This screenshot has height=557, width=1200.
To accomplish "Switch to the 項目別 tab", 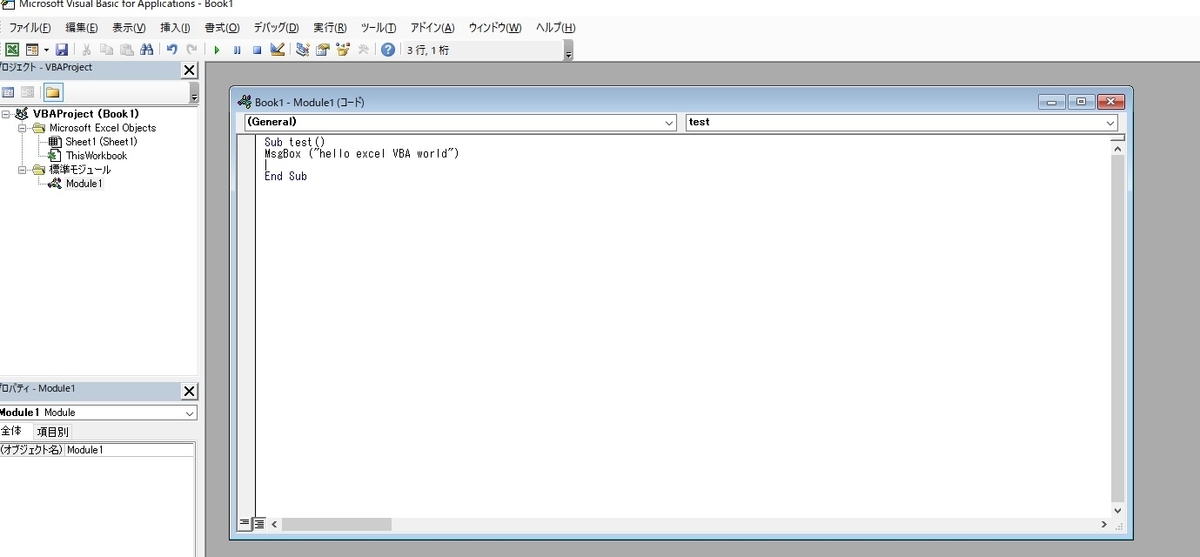I will pyautogui.click(x=53, y=431).
